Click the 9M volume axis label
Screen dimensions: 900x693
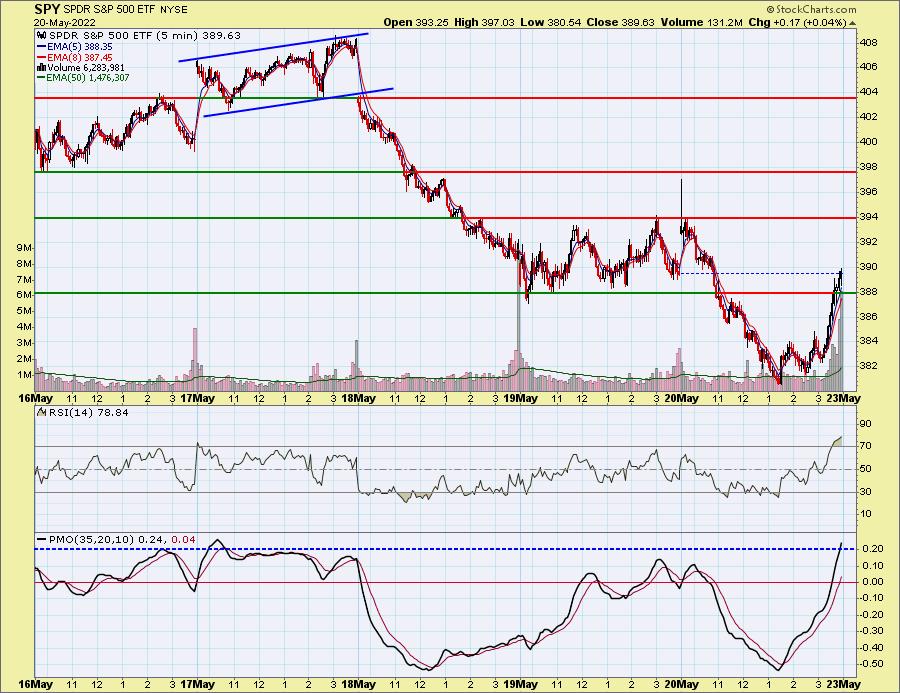[24, 248]
